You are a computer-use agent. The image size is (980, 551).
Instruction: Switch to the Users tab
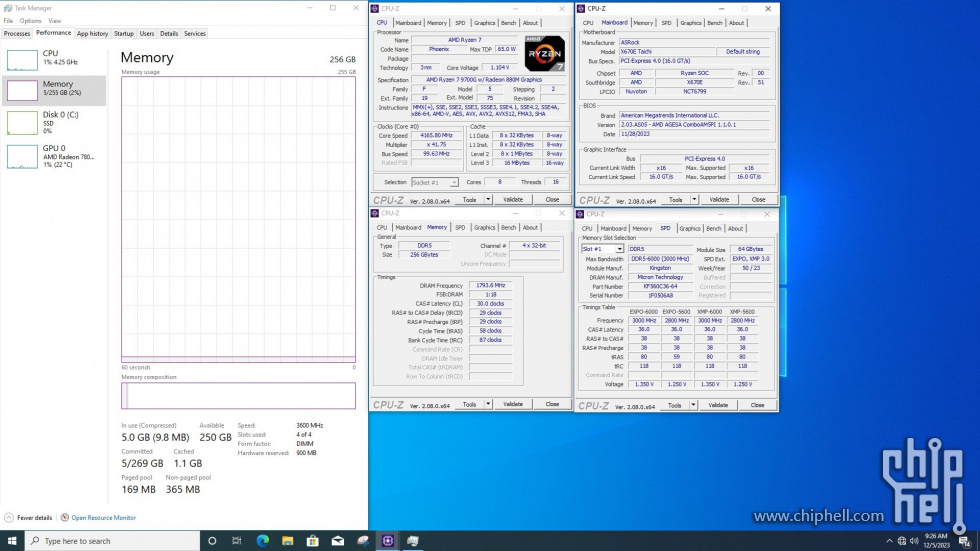click(147, 34)
